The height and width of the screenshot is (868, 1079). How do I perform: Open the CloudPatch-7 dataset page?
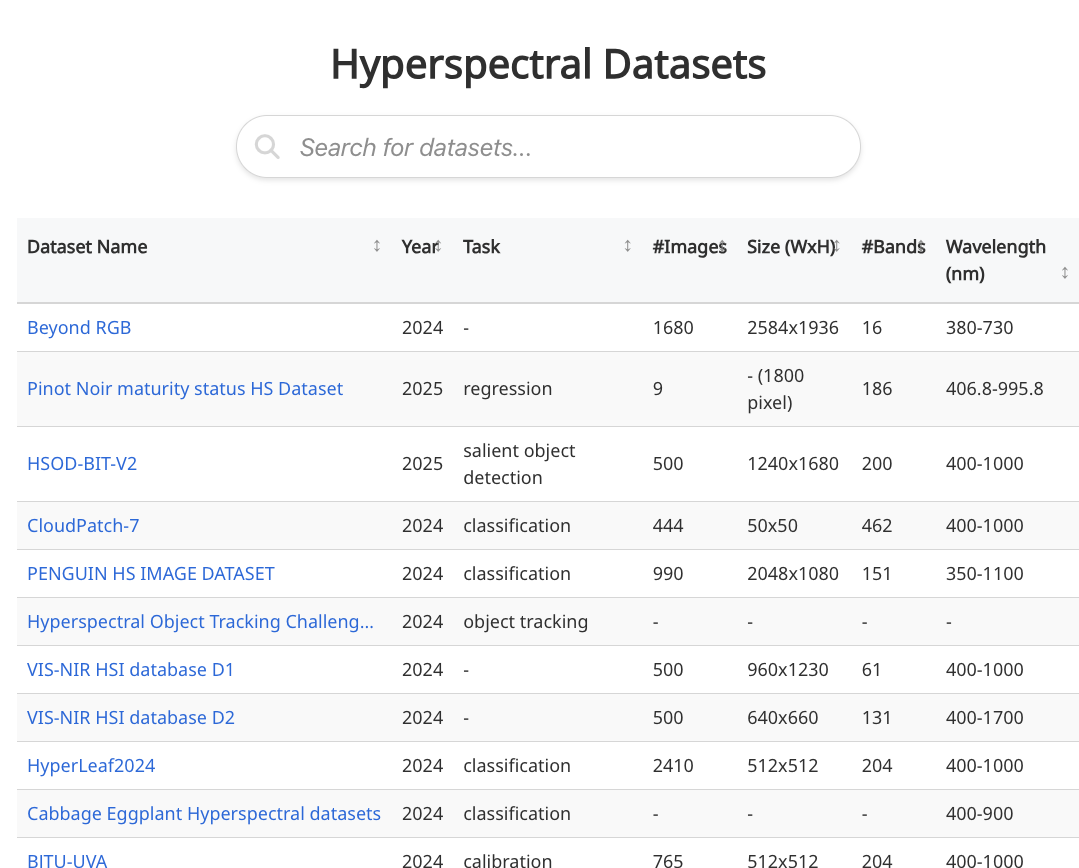coord(83,525)
